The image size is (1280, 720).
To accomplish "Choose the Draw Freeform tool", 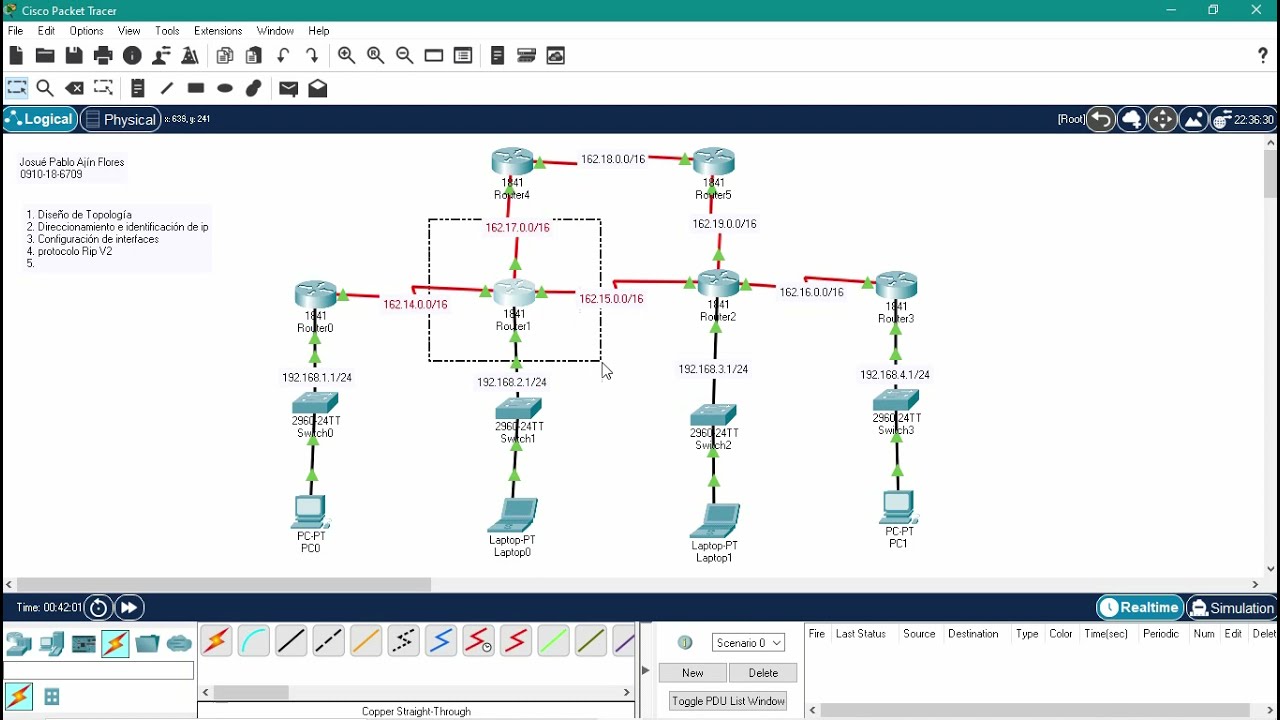I will point(254,88).
